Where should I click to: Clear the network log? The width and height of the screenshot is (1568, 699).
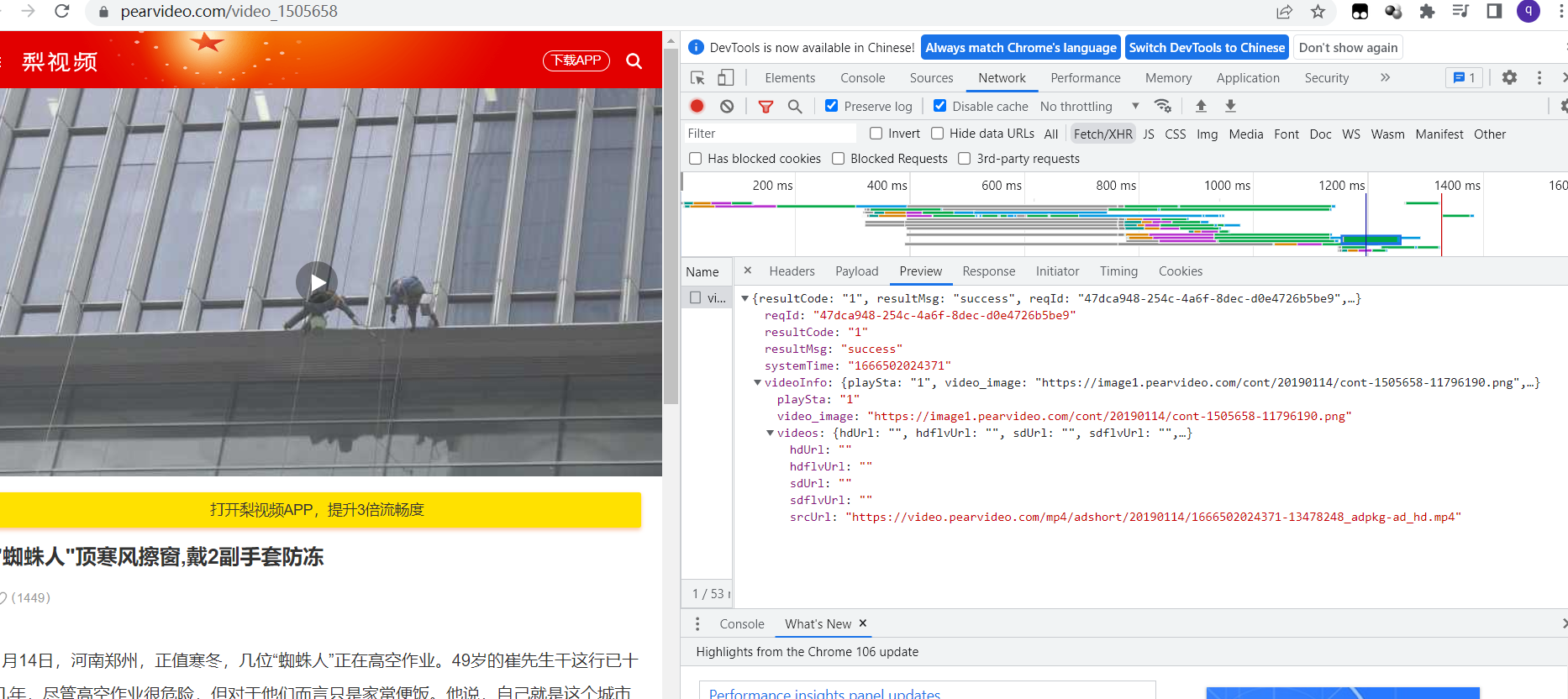click(727, 106)
